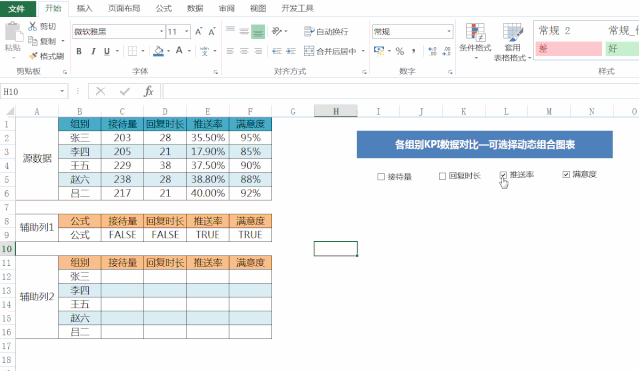639x371 pixels.
Task: Click 合并后居中 merge and center button
Action: 330,51
